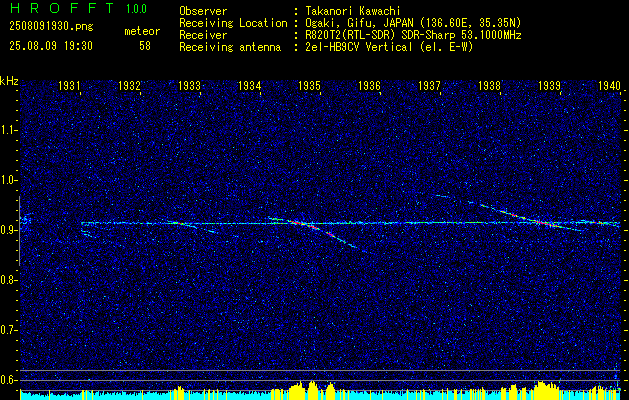
Task: Click the kHz axis unit label
Action: tap(9, 81)
